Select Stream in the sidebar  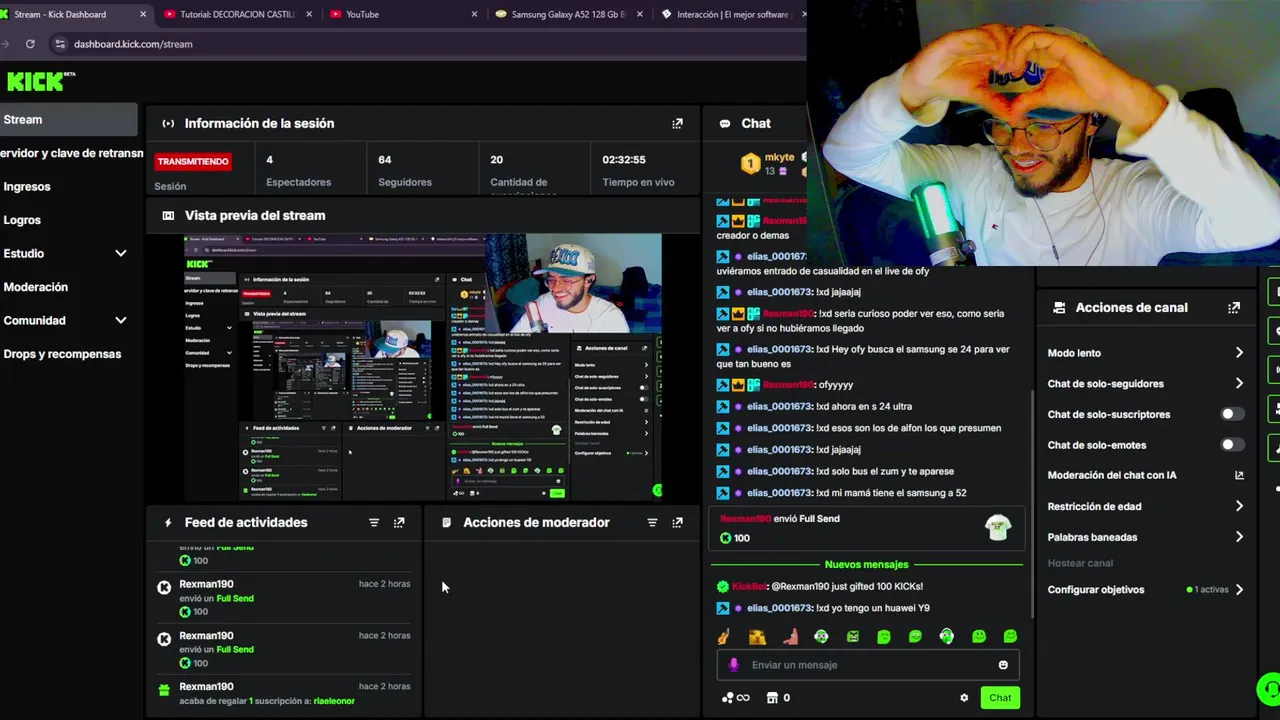coord(68,120)
